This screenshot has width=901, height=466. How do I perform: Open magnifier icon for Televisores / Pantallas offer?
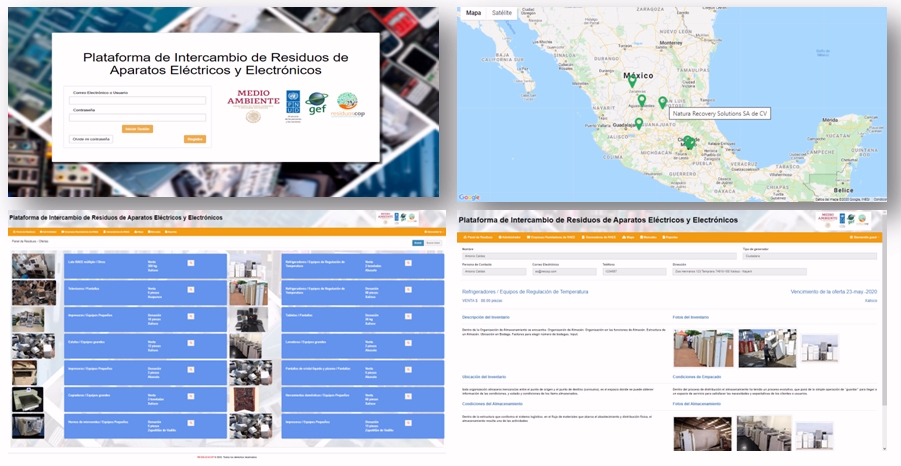[191, 289]
